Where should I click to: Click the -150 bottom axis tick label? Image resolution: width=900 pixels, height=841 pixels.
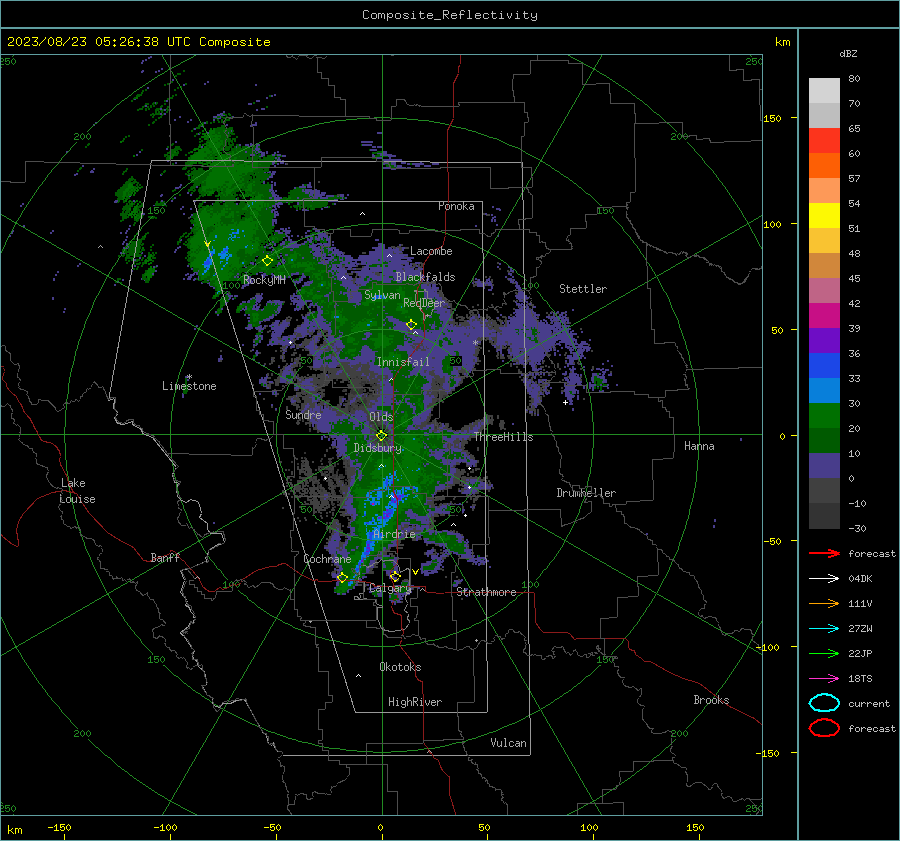click(59, 827)
